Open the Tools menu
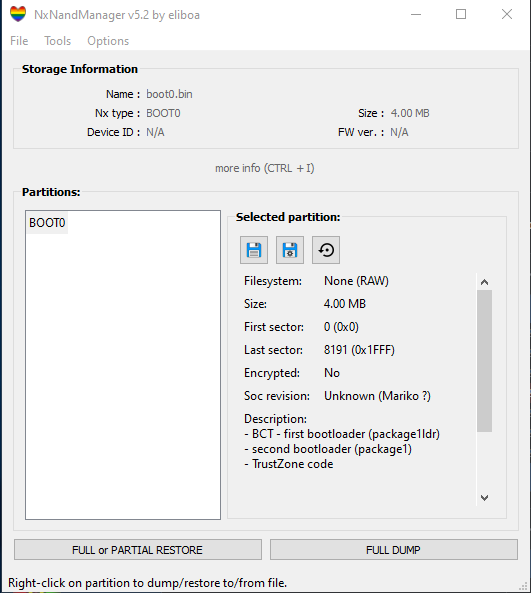 [x=57, y=41]
